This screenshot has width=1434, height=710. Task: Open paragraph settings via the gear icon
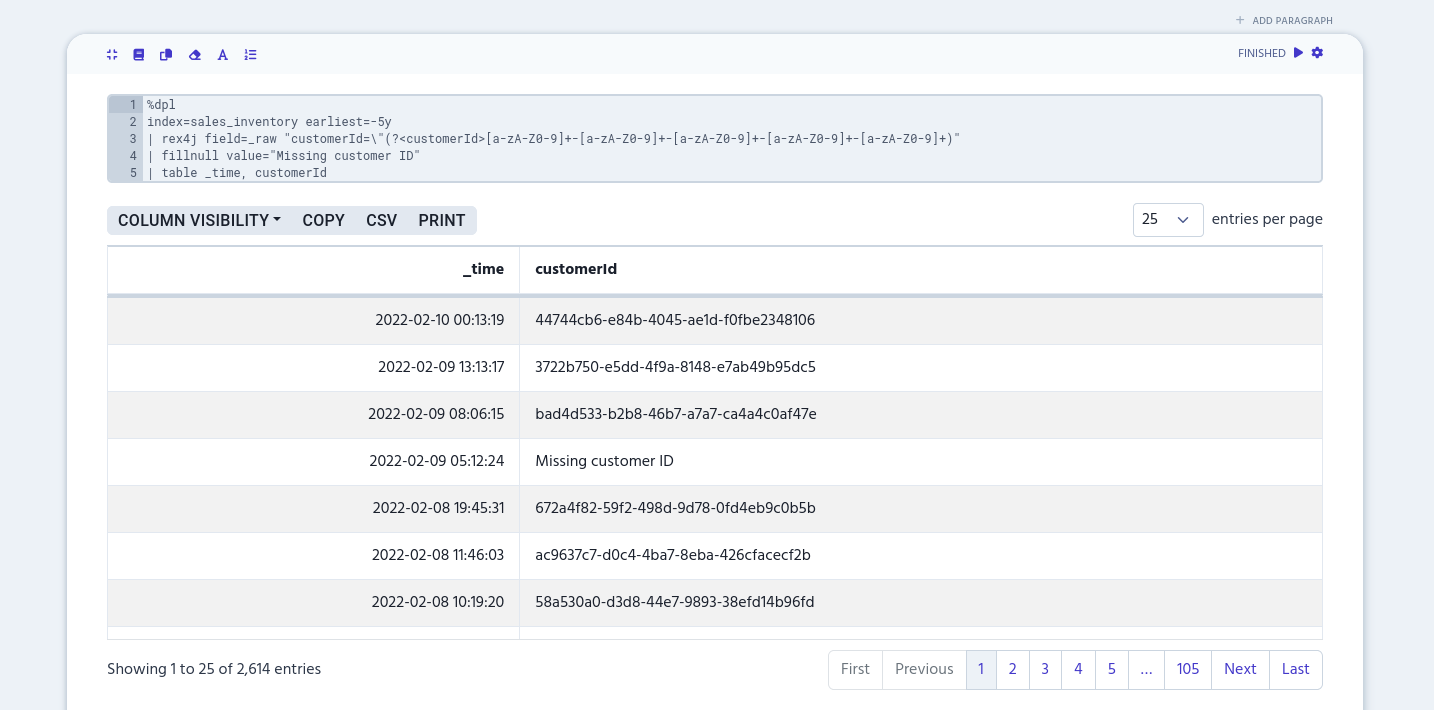pyautogui.click(x=1317, y=53)
